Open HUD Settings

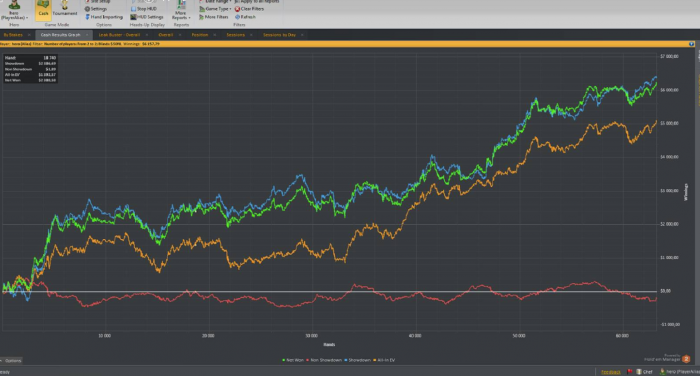pos(147,17)
